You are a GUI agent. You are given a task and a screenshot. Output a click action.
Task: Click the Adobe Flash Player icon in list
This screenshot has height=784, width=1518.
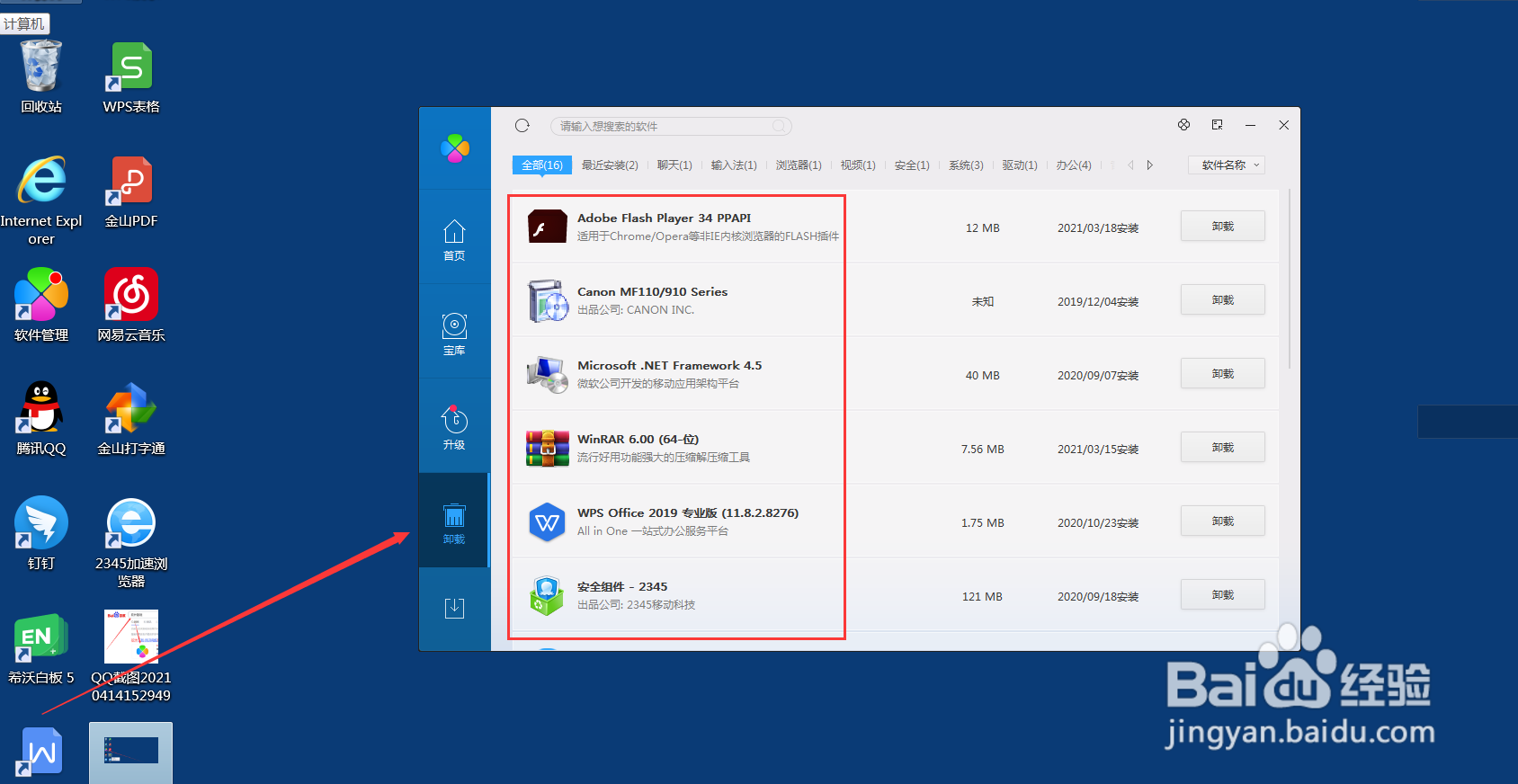pos(548,227)
